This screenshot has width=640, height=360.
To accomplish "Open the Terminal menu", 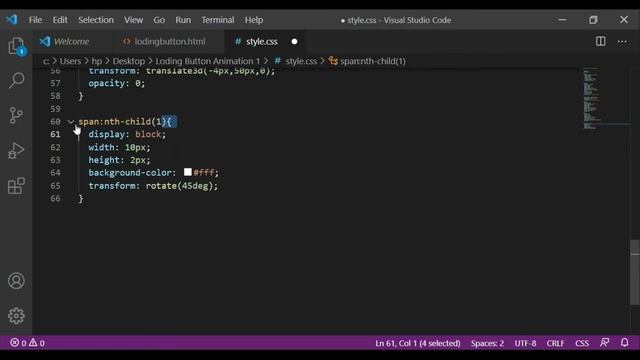I will (x=218, y=20).
